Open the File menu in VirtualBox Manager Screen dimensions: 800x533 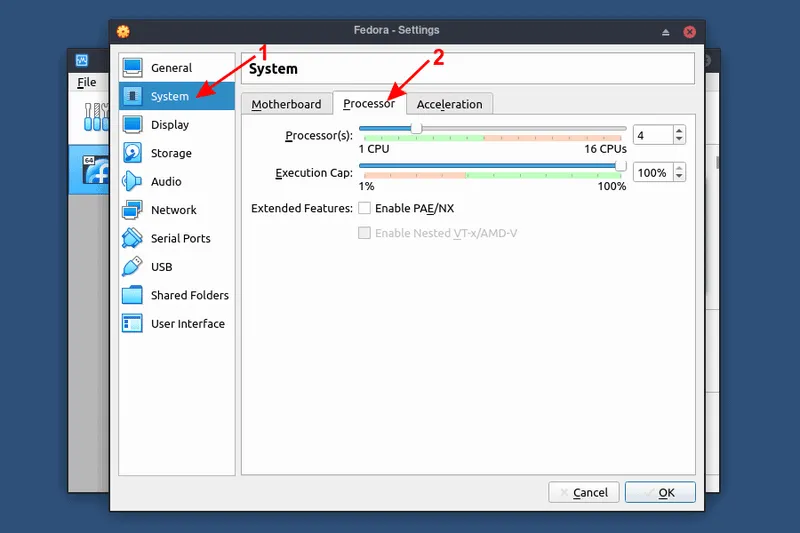(x=87, y=82)
